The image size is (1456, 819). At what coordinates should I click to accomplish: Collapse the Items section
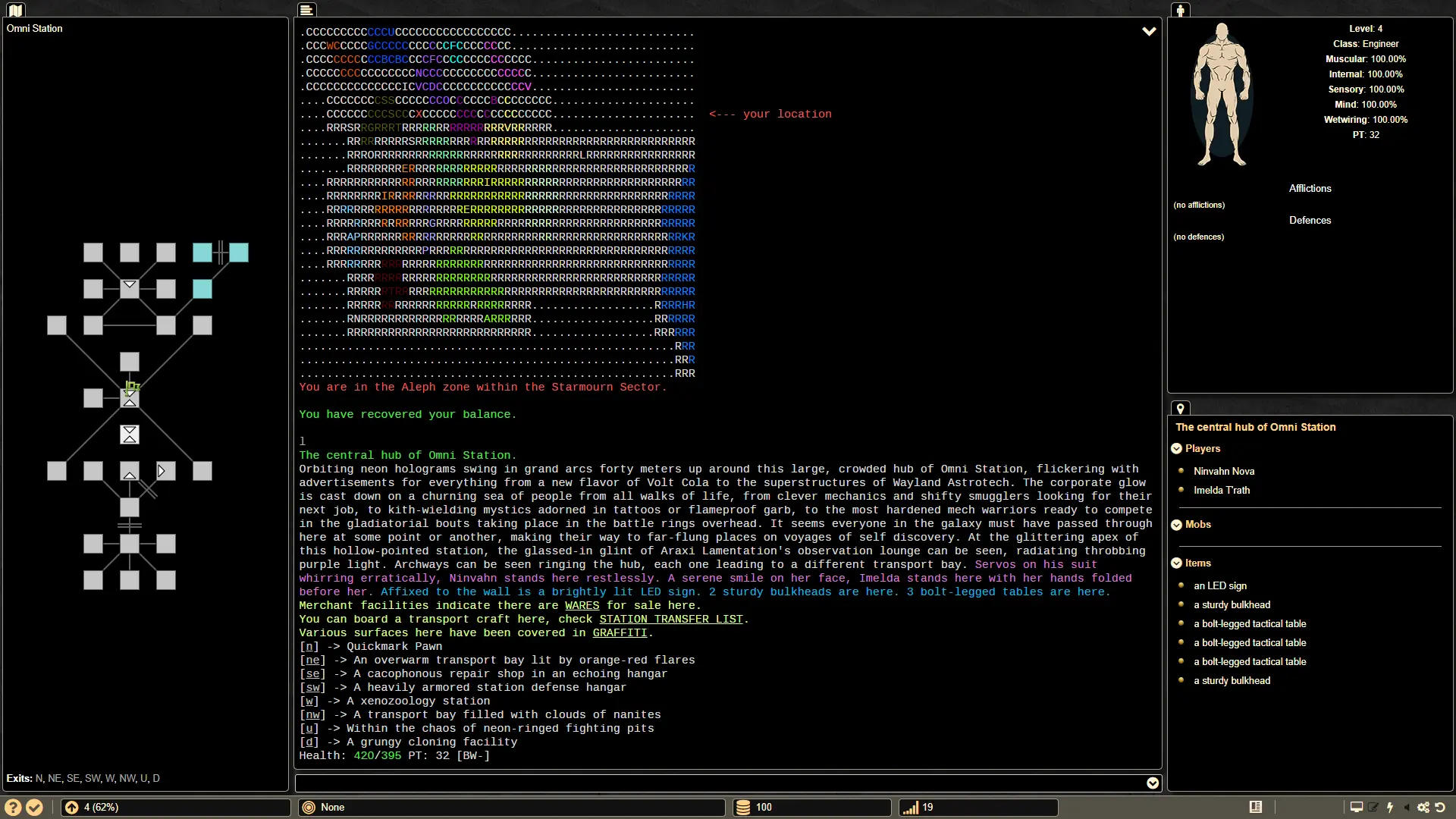(x=1177, y=563)
